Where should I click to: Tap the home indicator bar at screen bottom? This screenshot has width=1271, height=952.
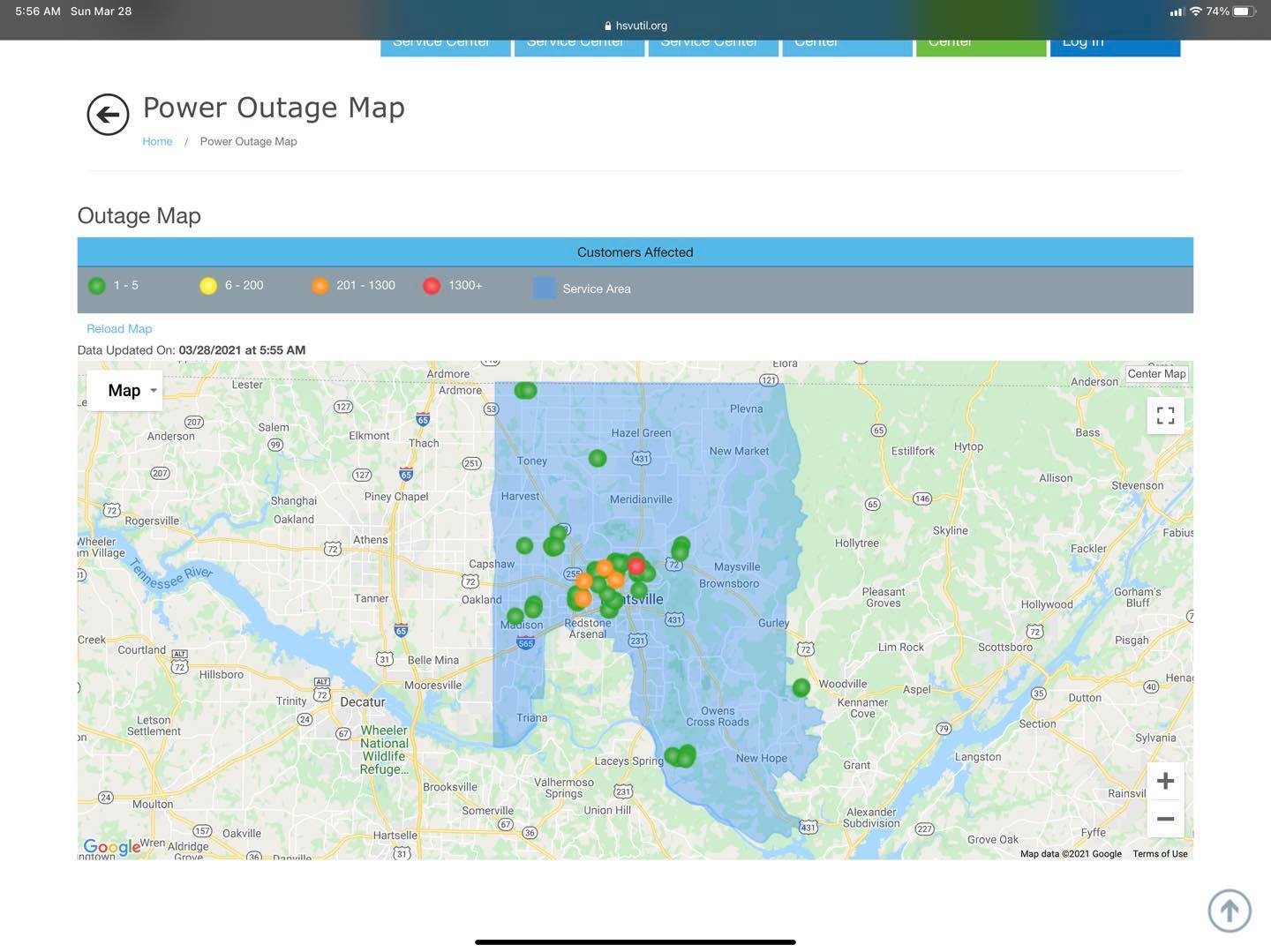(635, 941)
